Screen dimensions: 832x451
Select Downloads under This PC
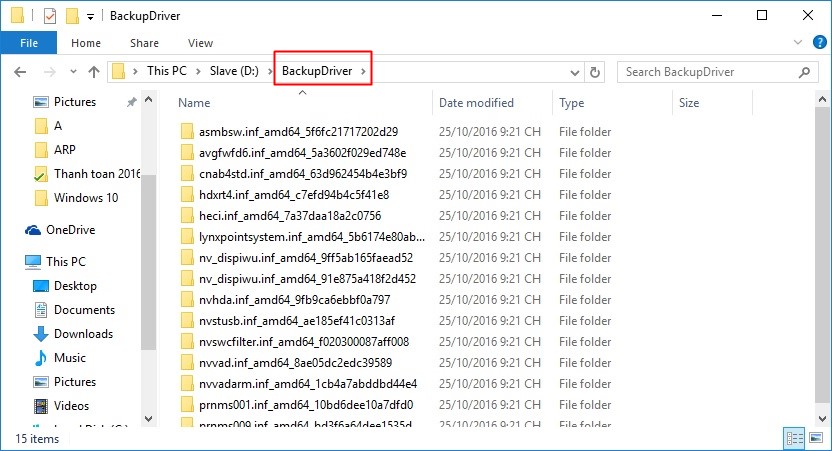pos(83,334)
